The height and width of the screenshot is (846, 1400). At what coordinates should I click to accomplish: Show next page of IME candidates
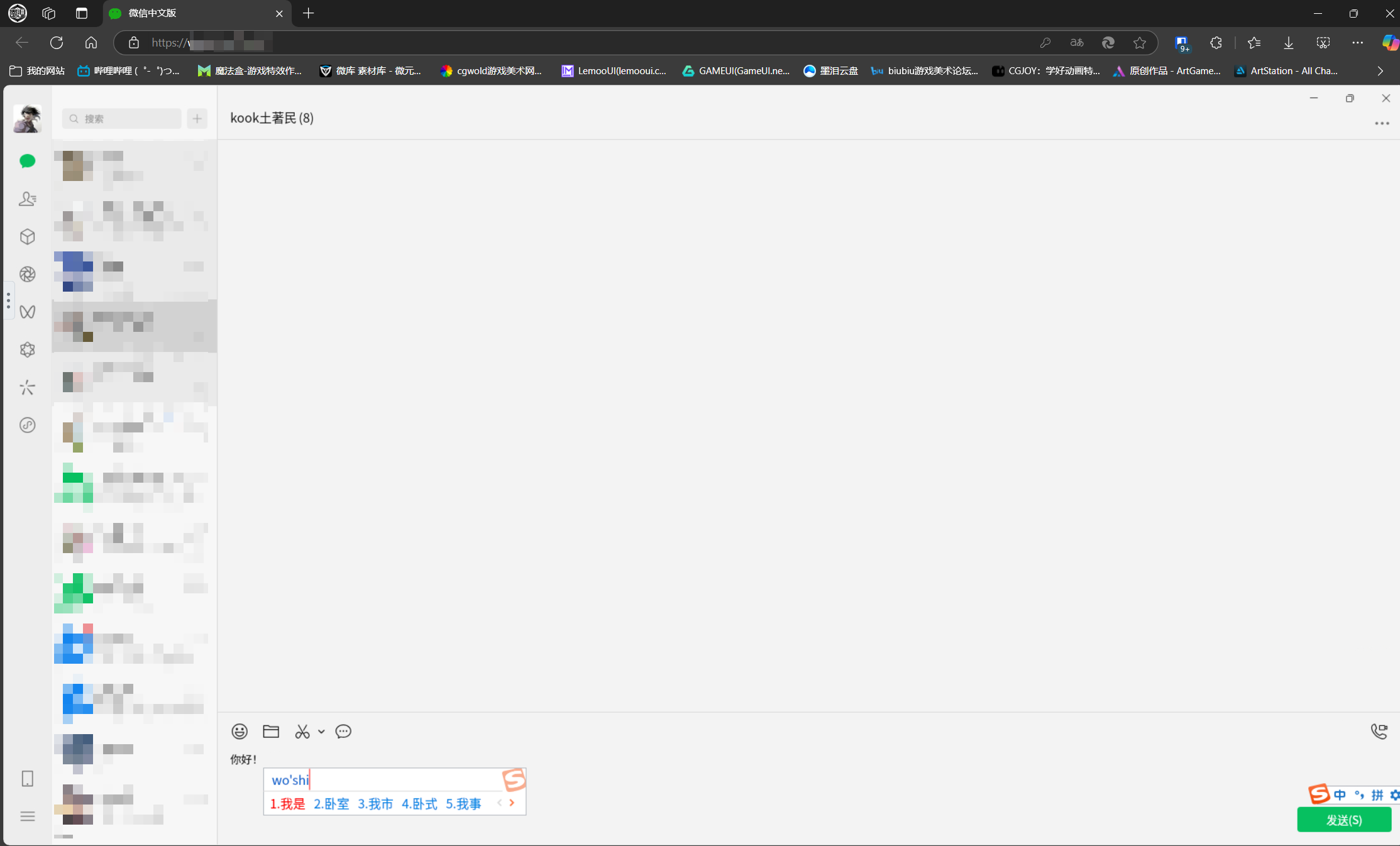[511, 803]
